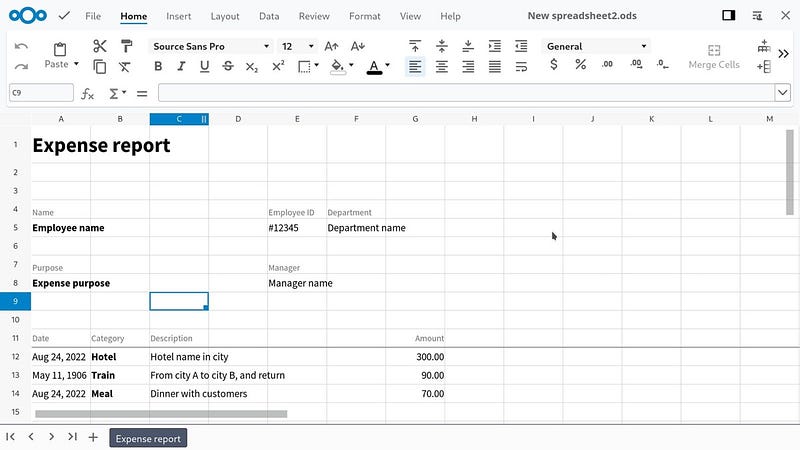800x450 pixels.
Task: Format as percent
Action: click(x=580, y=65)
